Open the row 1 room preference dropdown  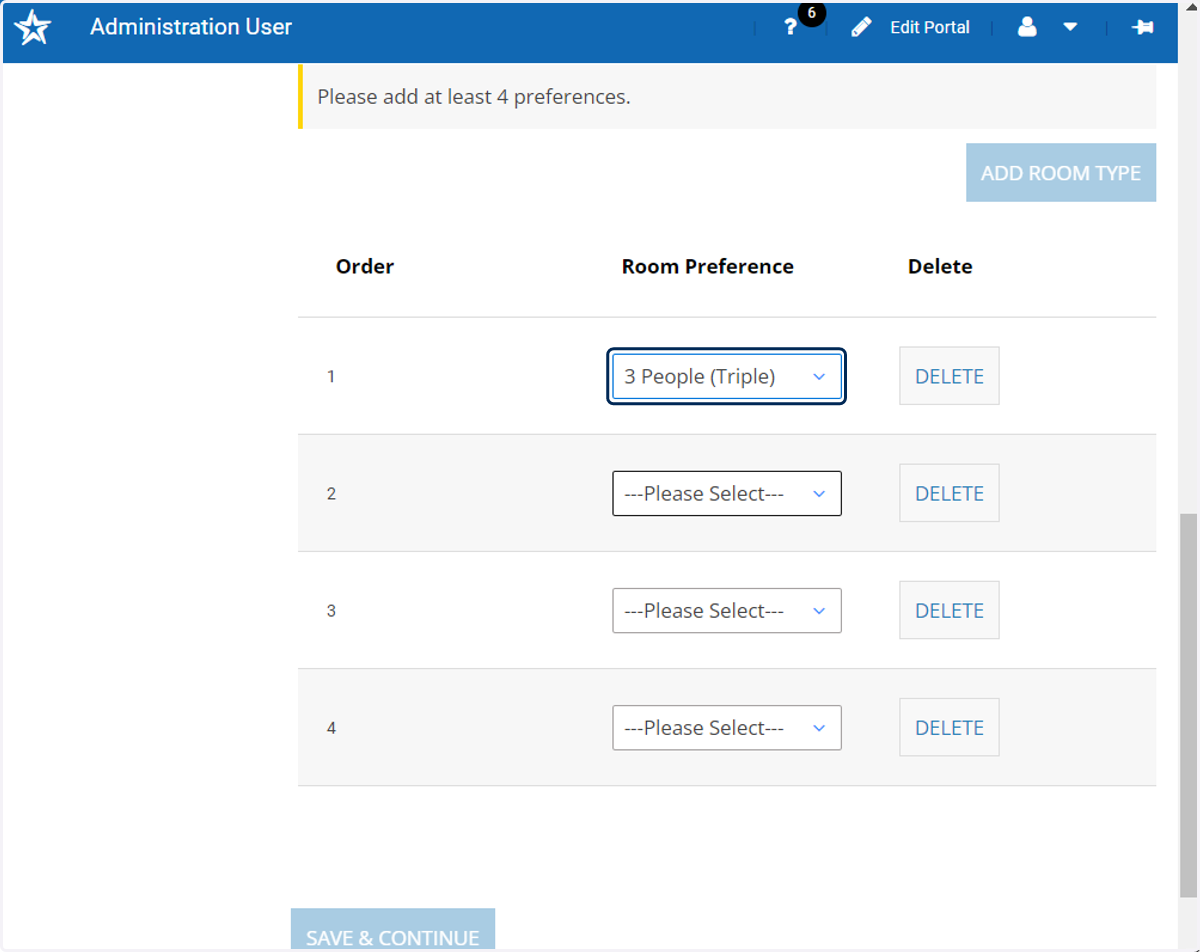(727, 376)
